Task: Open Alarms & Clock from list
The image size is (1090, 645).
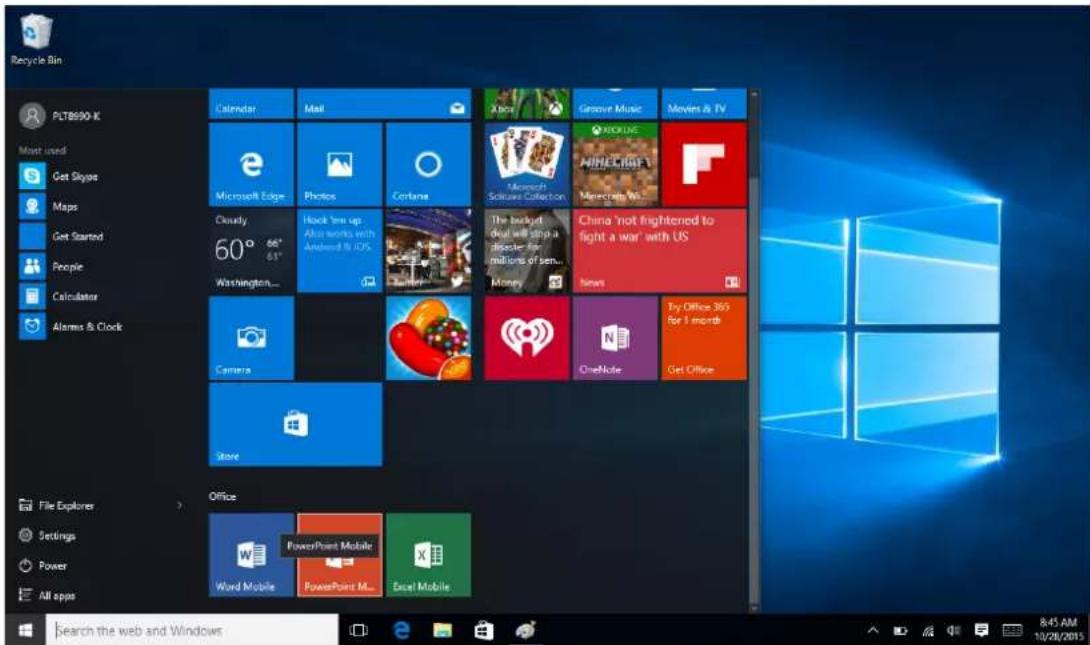Action: [70, 326]
